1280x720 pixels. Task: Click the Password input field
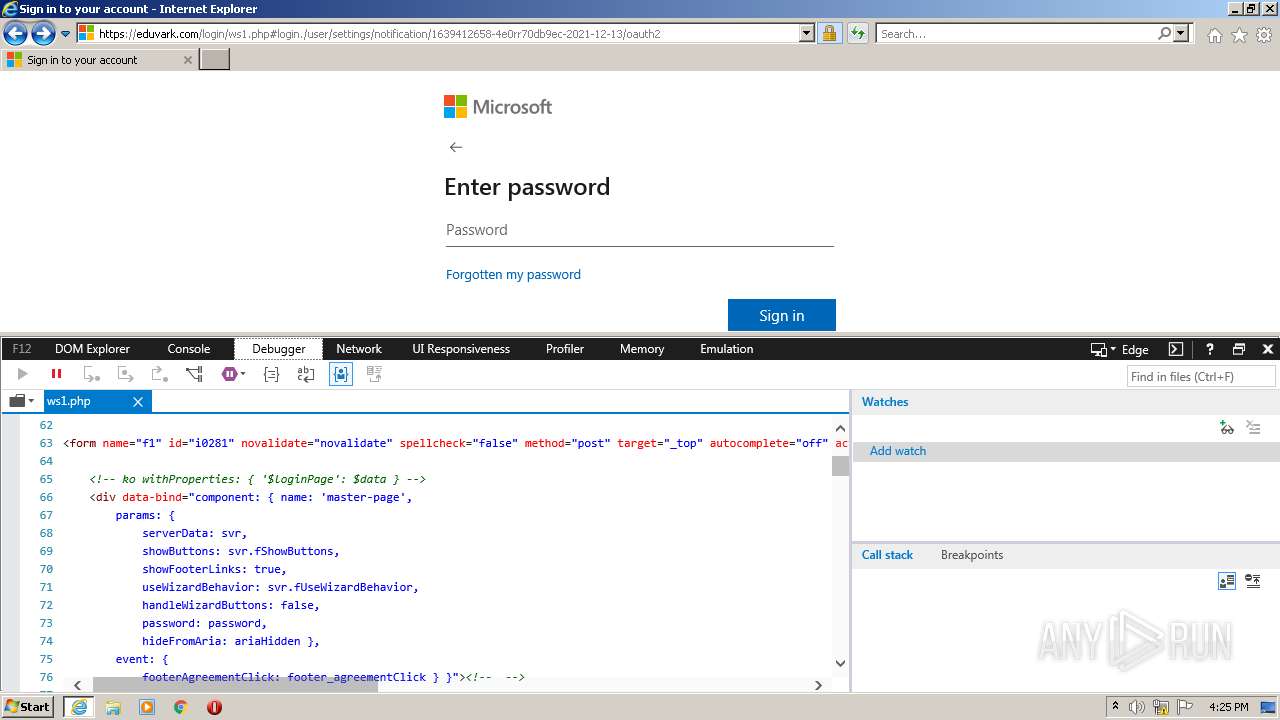pos(639,230)
